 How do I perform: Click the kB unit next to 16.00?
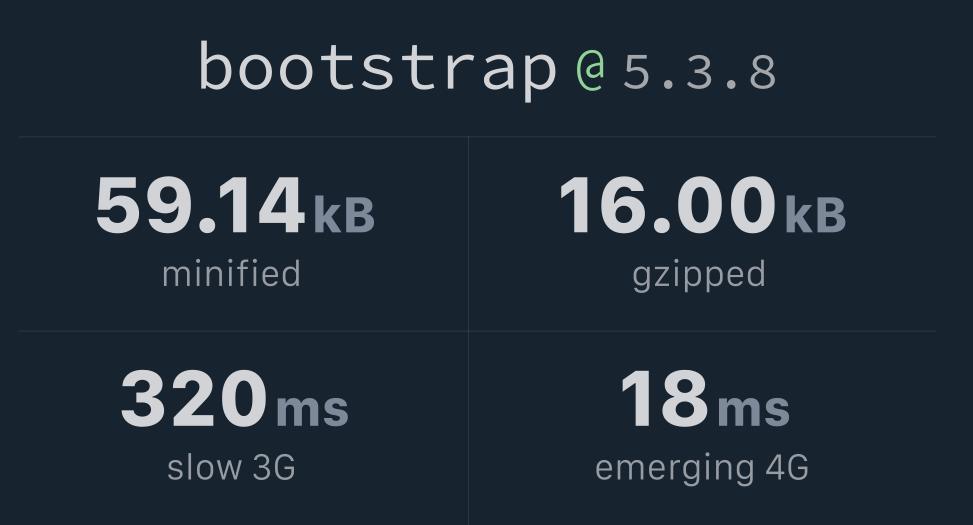[815, 214]
